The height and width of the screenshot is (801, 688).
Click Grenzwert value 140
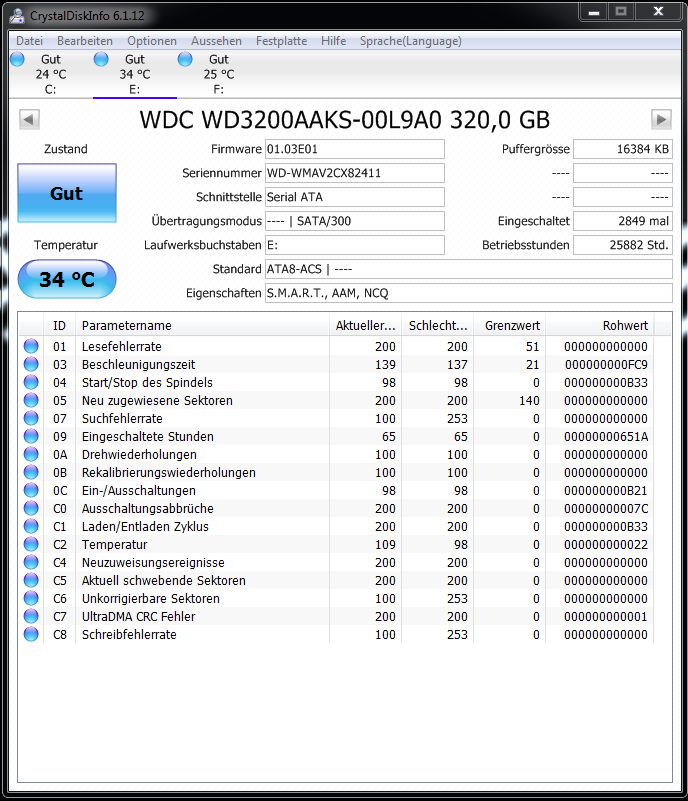pyautogui.click(x=529, y=400)
